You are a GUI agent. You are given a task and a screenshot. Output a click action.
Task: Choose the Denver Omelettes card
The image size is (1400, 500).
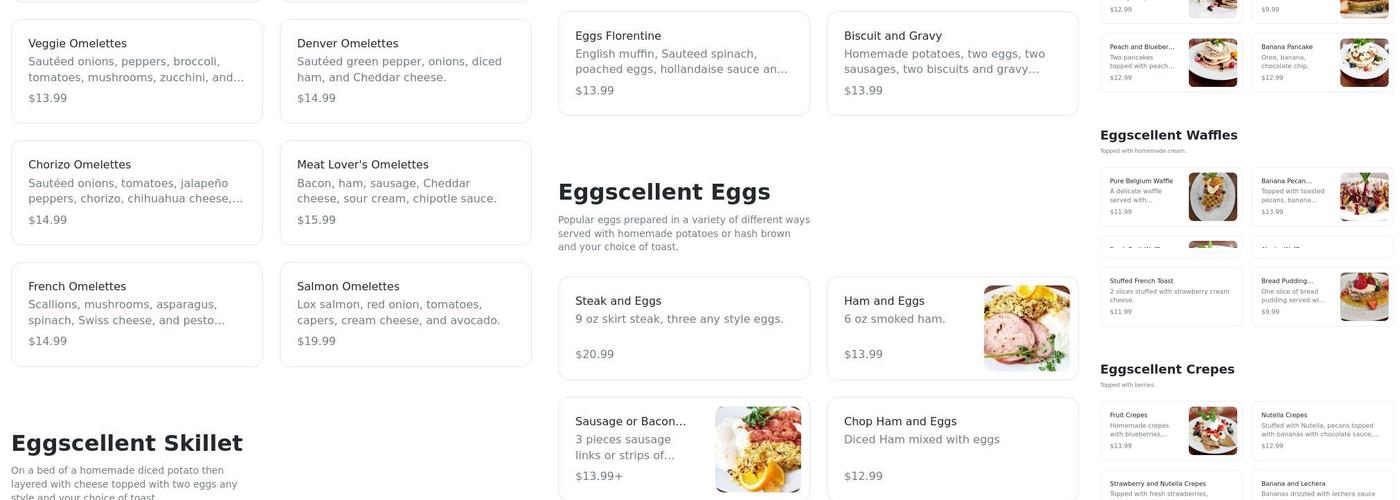(x=405, y=71)
